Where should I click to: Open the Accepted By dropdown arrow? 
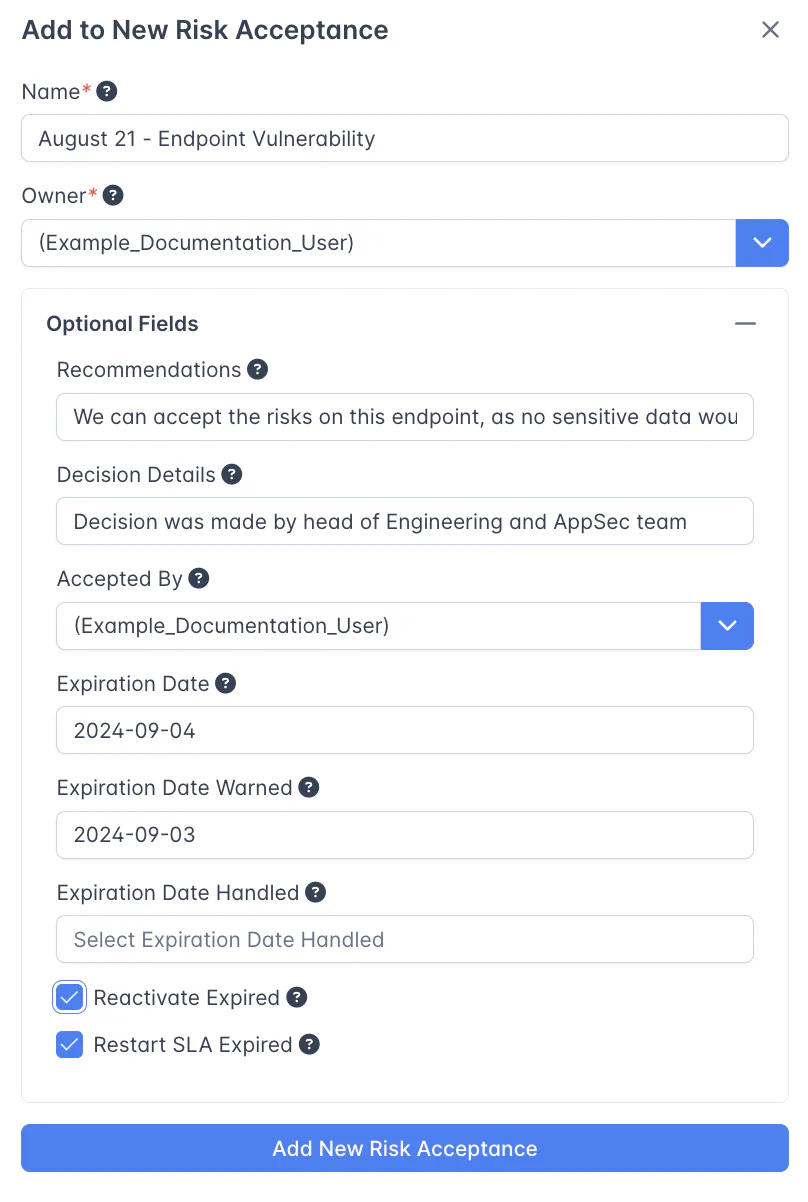727,626
